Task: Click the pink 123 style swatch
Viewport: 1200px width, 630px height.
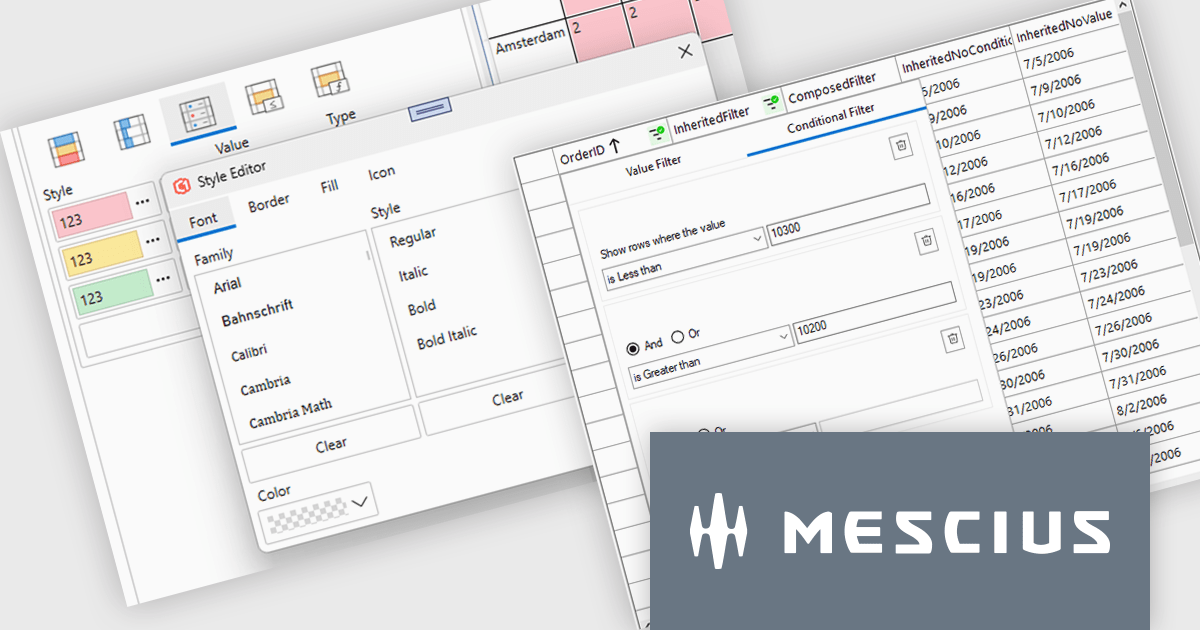Action: tap(92, 214)
